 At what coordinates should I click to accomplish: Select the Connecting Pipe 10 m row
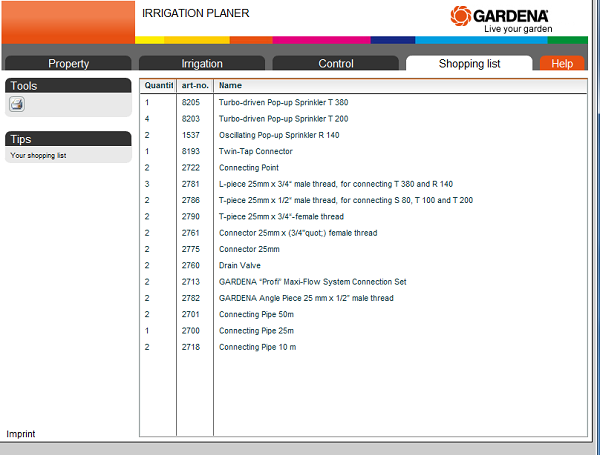point(363,347)
